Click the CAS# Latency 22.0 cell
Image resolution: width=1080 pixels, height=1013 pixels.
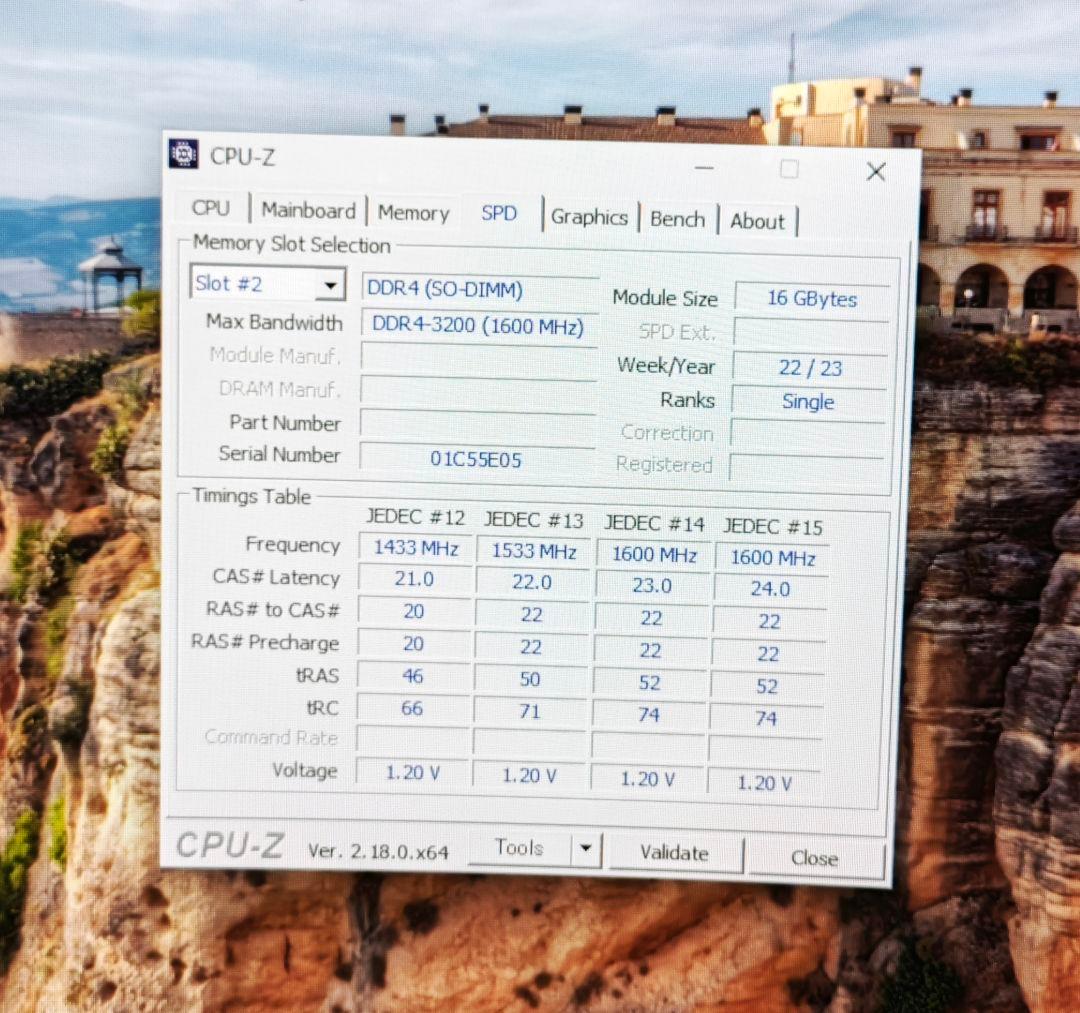point(532,582)
